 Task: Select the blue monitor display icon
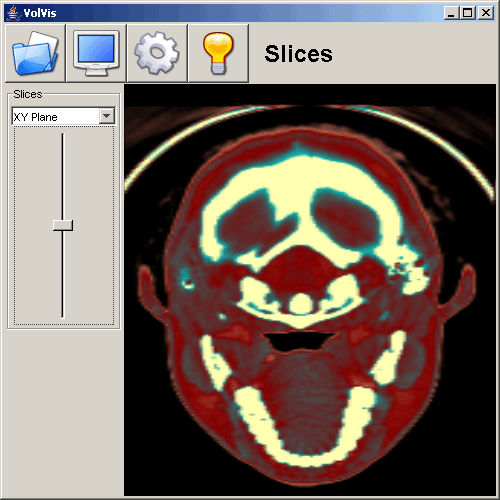(96, 53)
